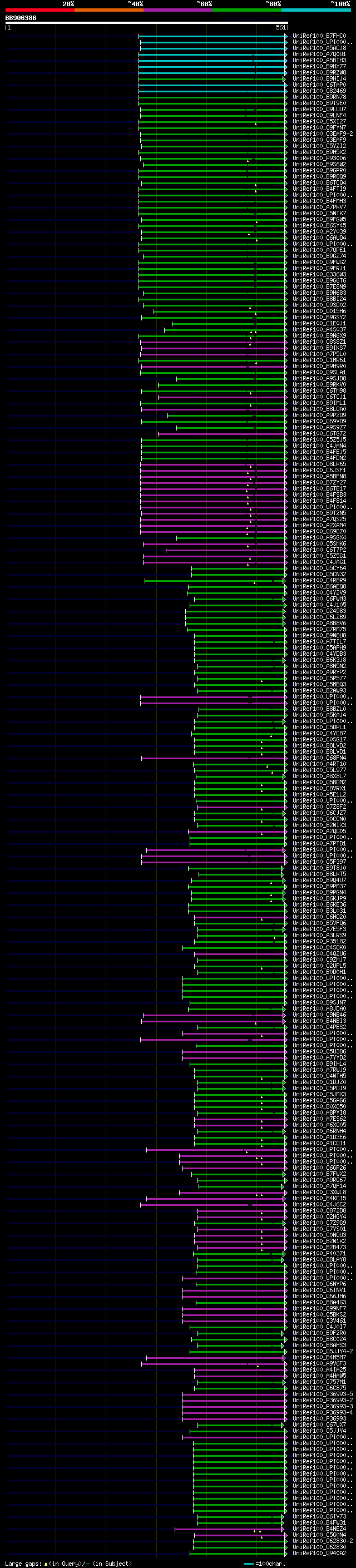Select the UniRef100_P36993-5 entry

pyautogui.click(x=323, y=1394)
